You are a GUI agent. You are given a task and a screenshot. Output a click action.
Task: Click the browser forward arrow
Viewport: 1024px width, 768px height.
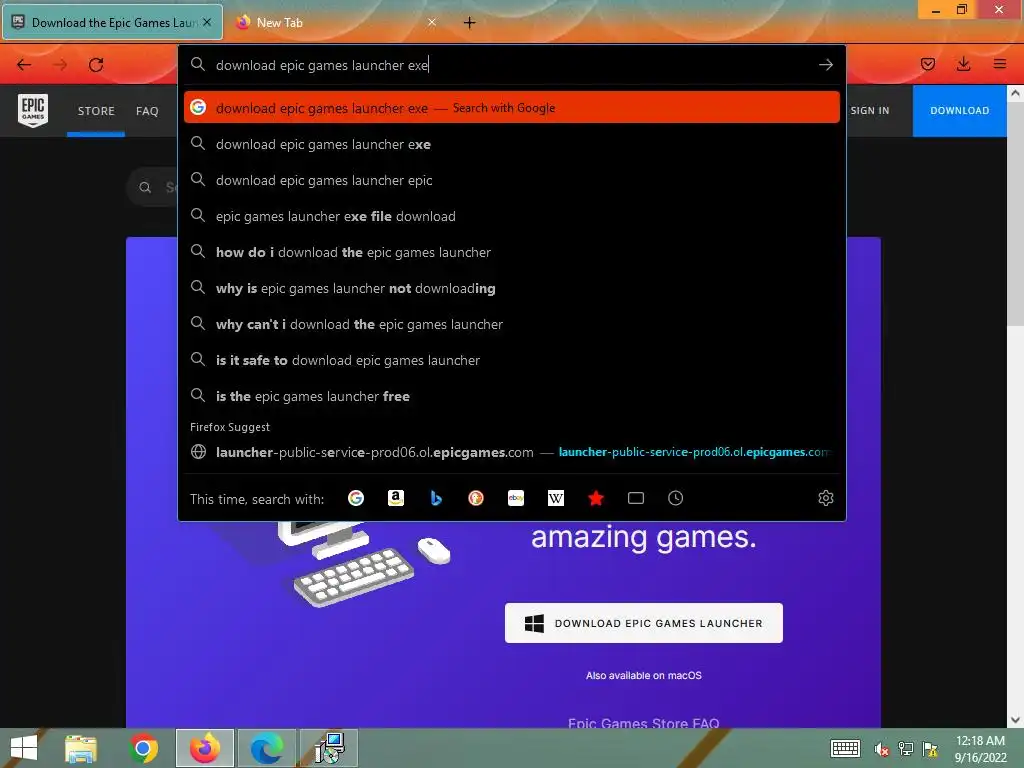click(x=60, y=65)
